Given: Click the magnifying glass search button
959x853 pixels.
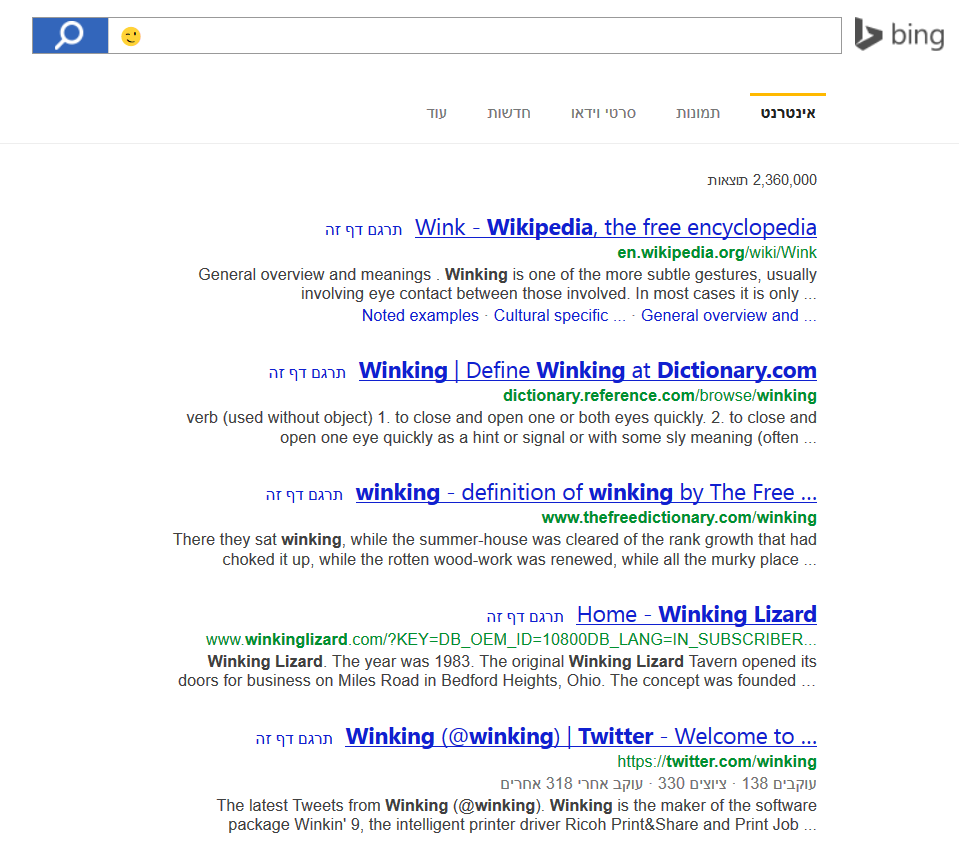Looking at the screenshot, I should pos(70,36).
